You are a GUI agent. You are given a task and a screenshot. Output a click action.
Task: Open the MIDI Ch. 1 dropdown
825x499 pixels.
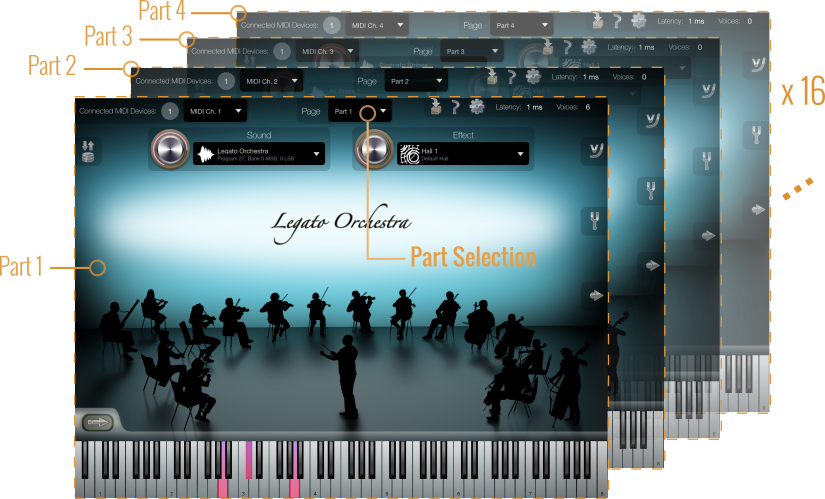pos(215,111)
